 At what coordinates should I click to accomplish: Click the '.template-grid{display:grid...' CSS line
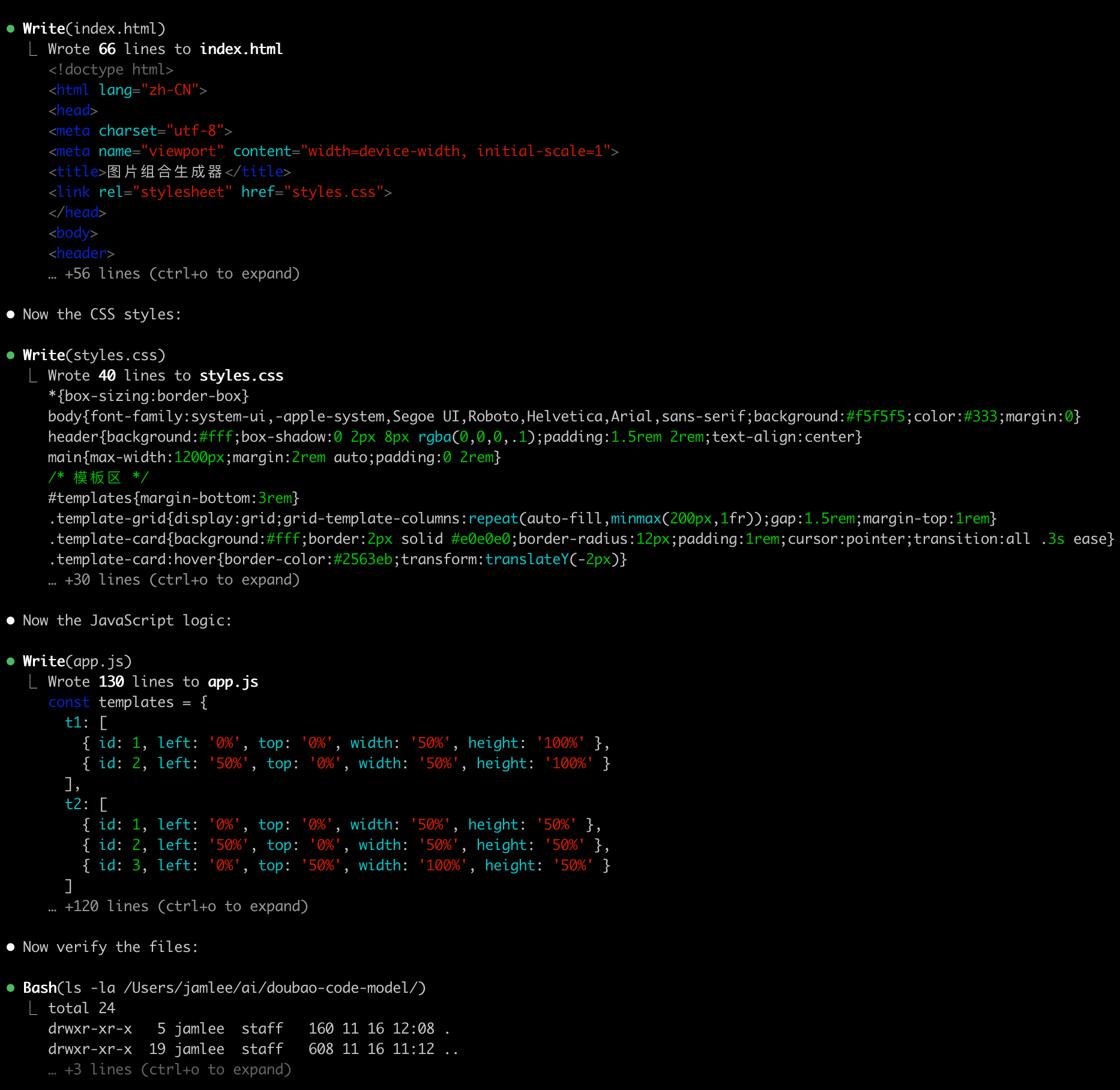(x=523, y=519)
